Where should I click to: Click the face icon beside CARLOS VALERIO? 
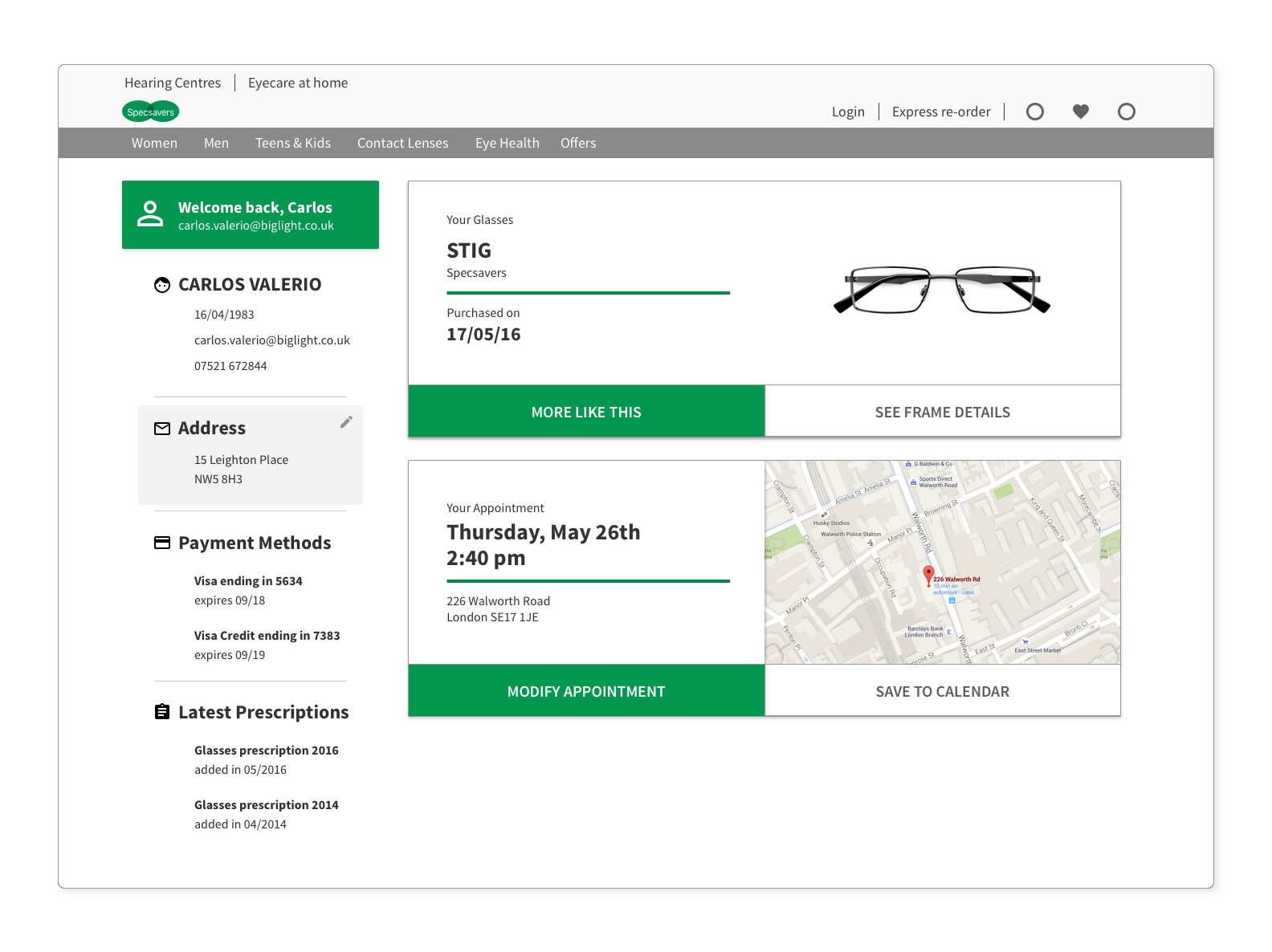tap(162, 285)
